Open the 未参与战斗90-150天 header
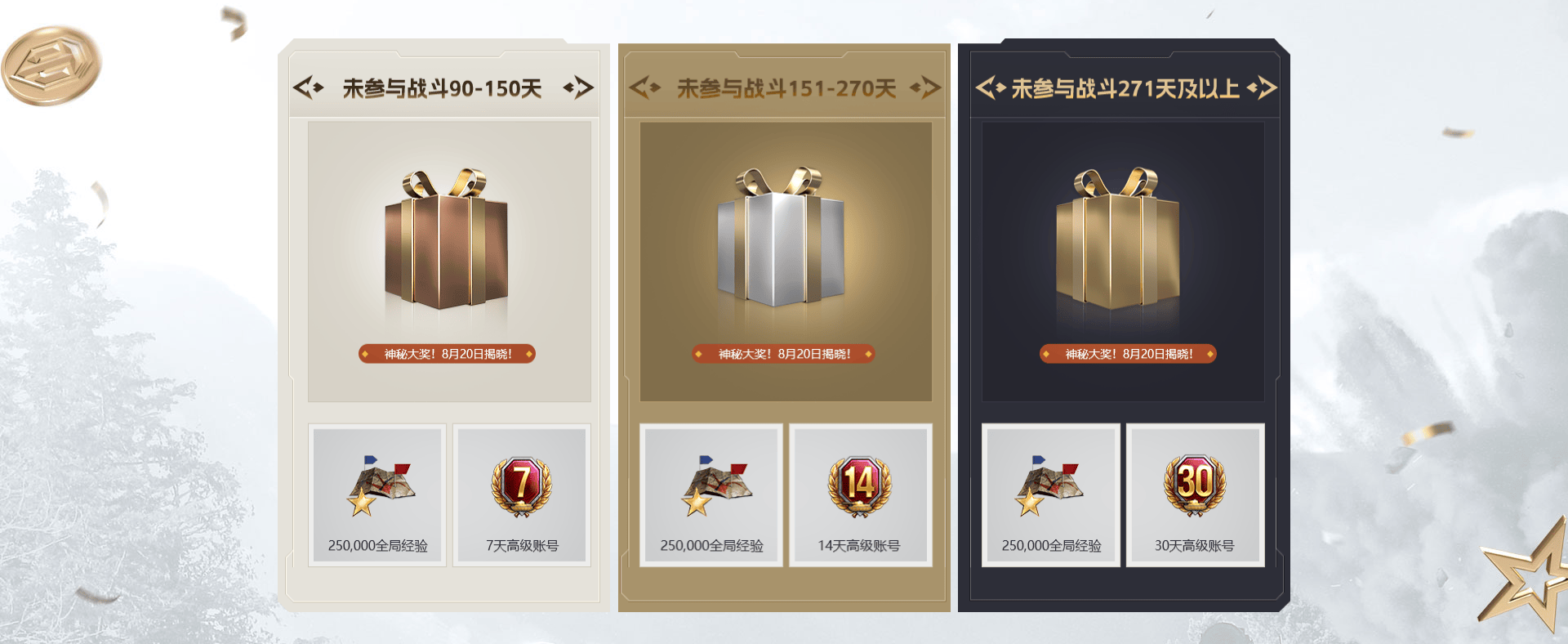Screen dimensions: 1568x644 tap(443, 88)
